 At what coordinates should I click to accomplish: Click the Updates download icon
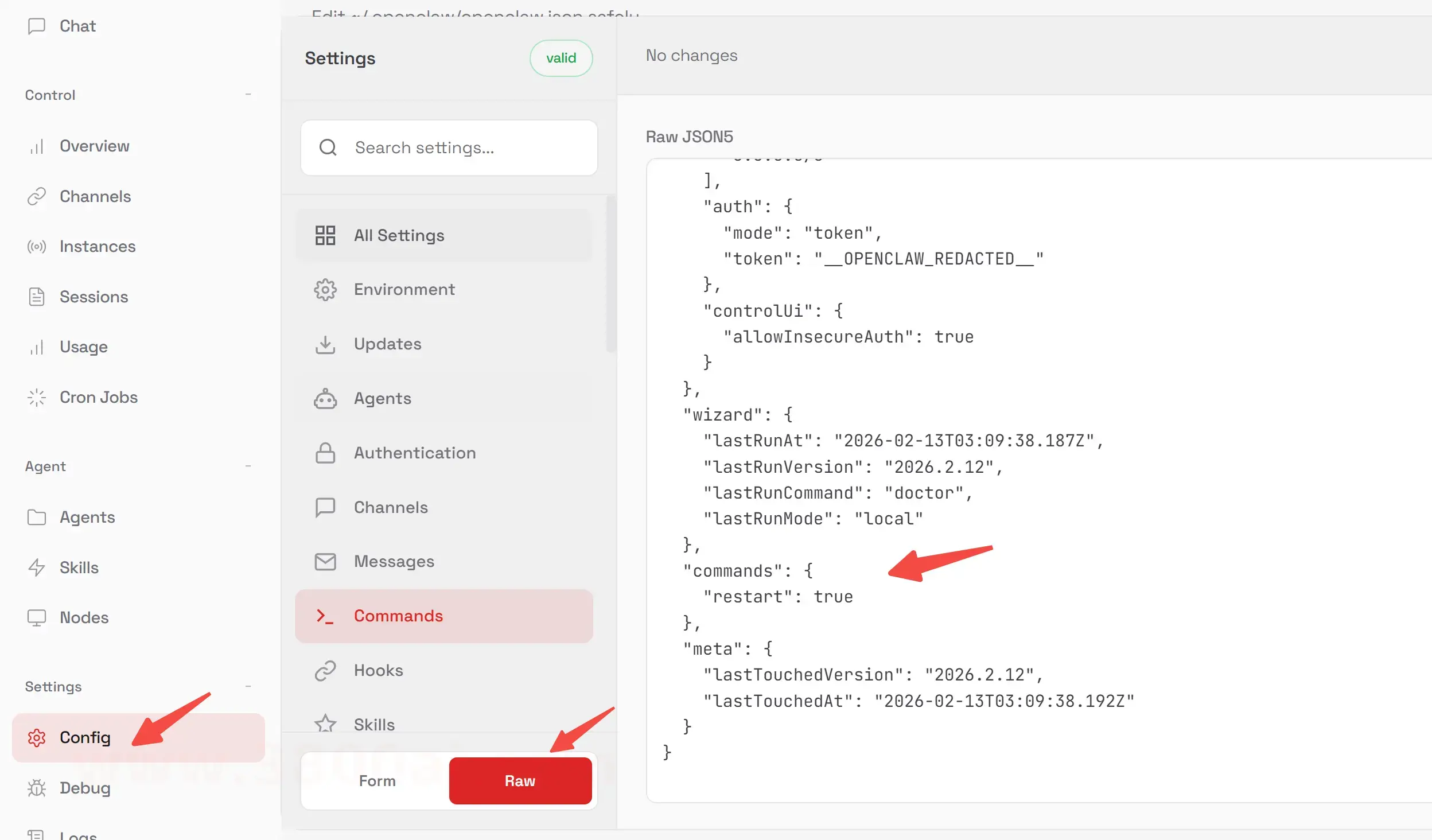click(x=325, y=344)
